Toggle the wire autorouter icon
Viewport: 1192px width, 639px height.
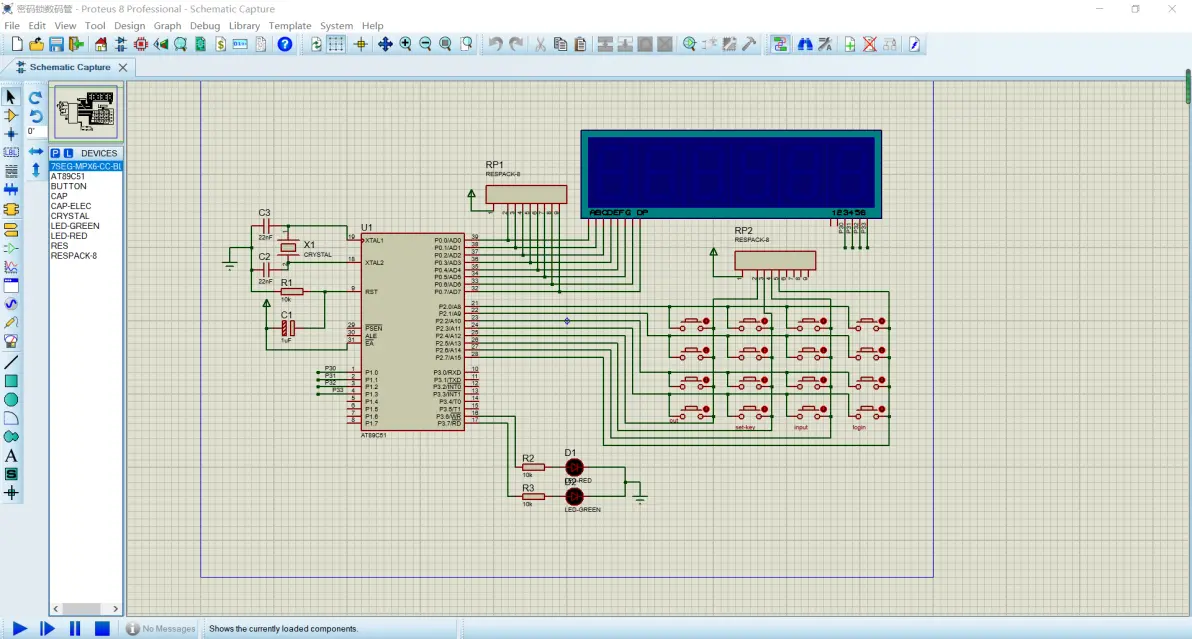click(780, 44)
